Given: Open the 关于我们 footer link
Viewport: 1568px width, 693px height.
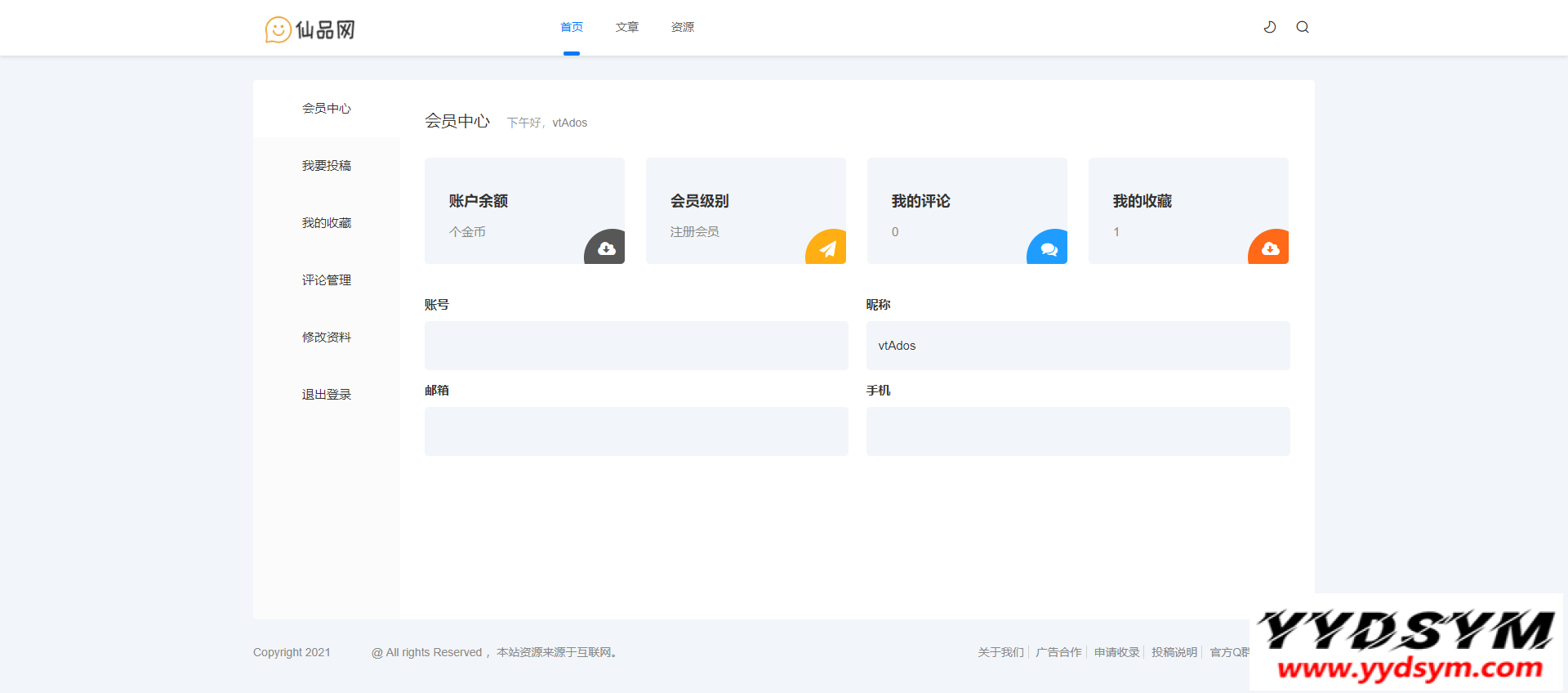Looking at the screenshot, I should click(1000, 652).
